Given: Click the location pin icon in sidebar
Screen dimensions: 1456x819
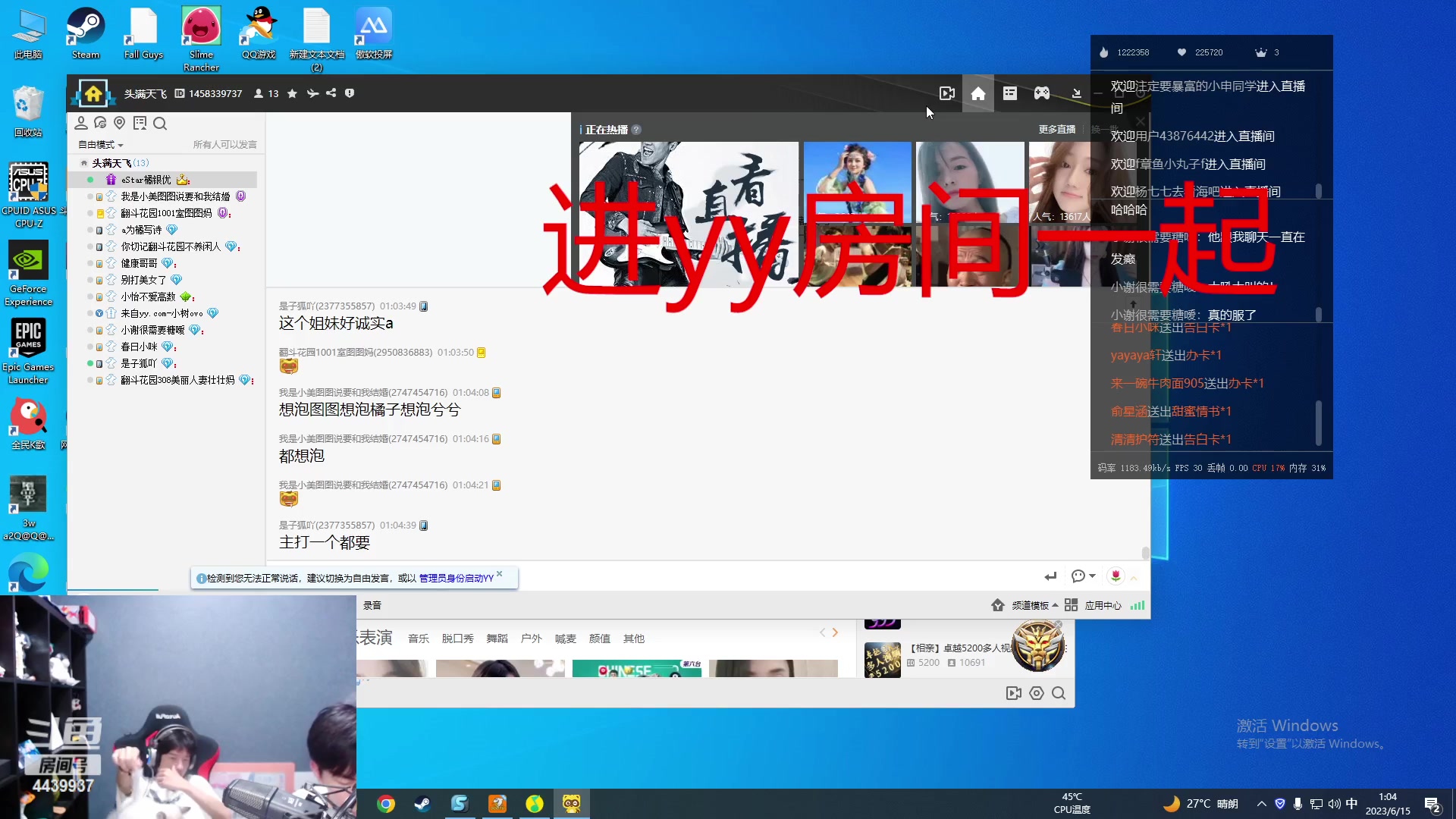Looking at the screenshot, I should tap(119, 123).
